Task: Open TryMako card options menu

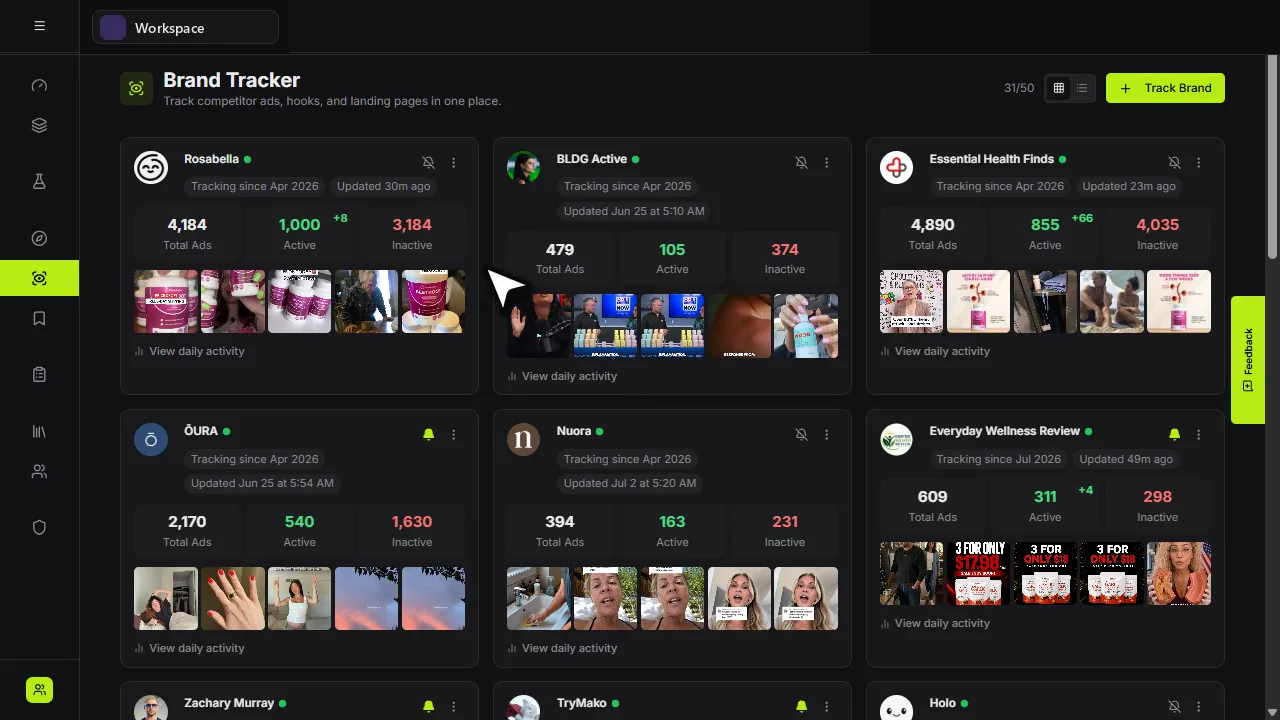Action: tap(827, 707)
